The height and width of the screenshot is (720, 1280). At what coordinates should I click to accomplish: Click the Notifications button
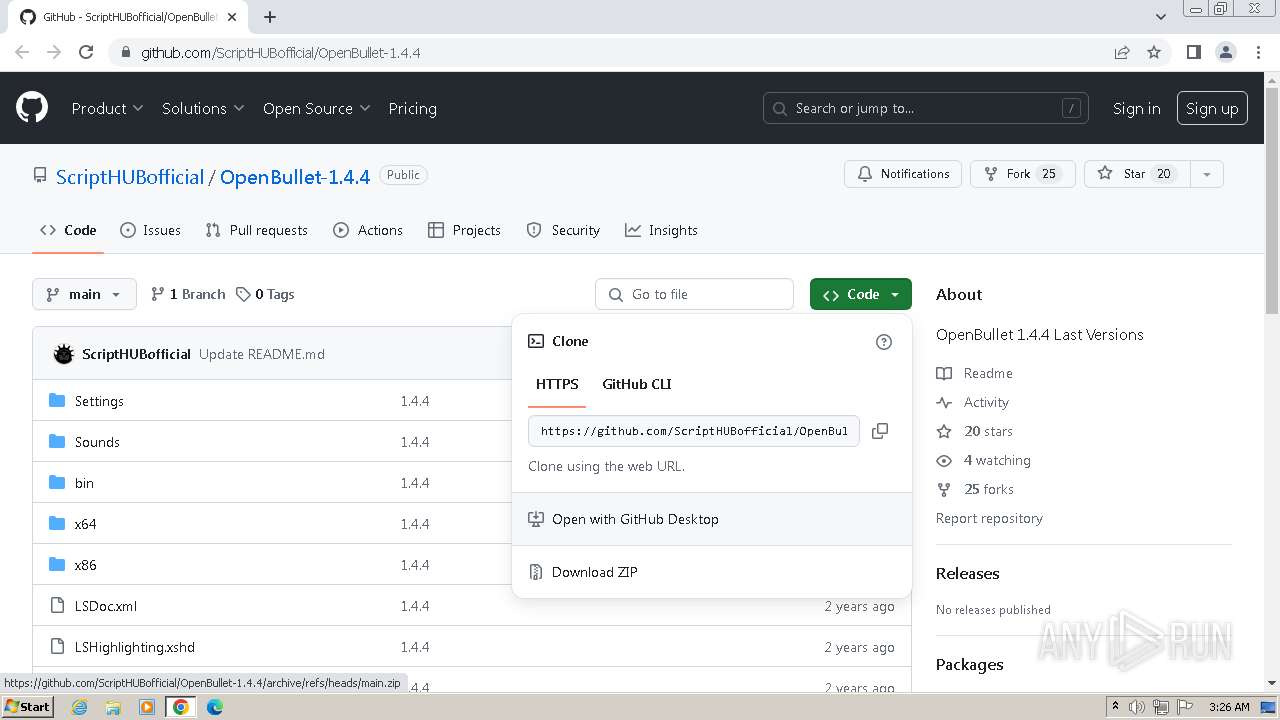pyautogui.click(x=903, y=174)
